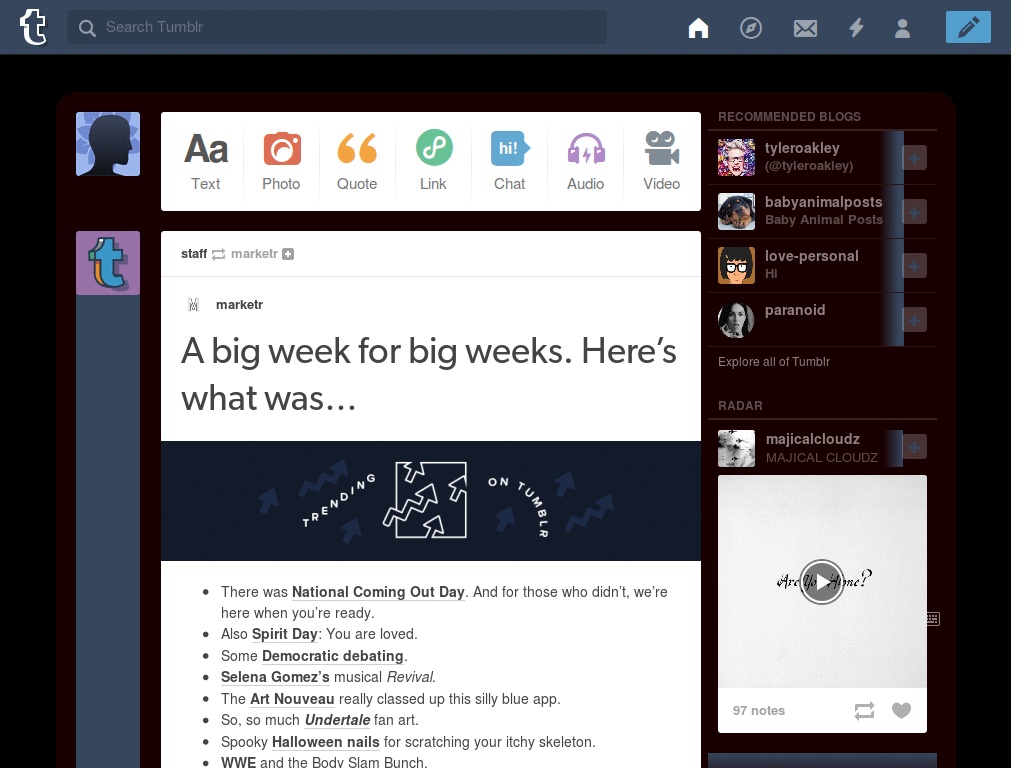Create a new Chat post
This screenshot has height=768, width=1024.
[509, 161]
